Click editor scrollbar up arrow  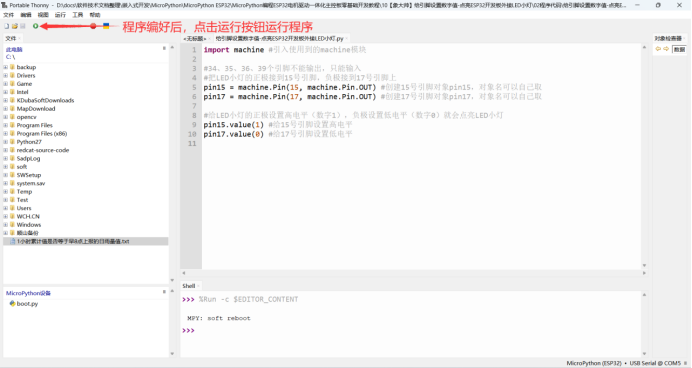[x=644, y=47]
